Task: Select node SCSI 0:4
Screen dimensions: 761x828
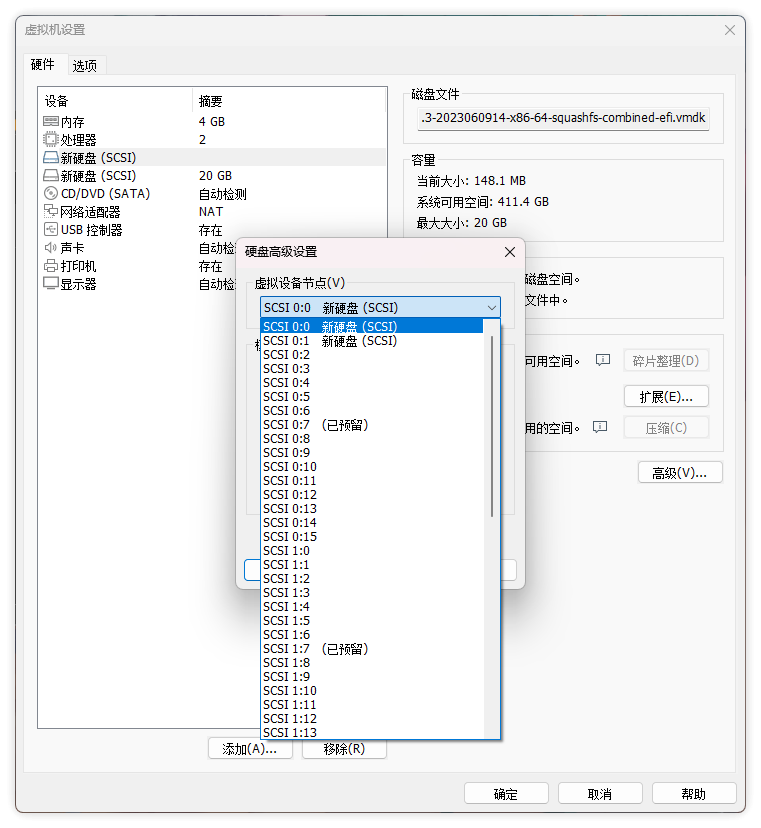Action: point(372,383)
